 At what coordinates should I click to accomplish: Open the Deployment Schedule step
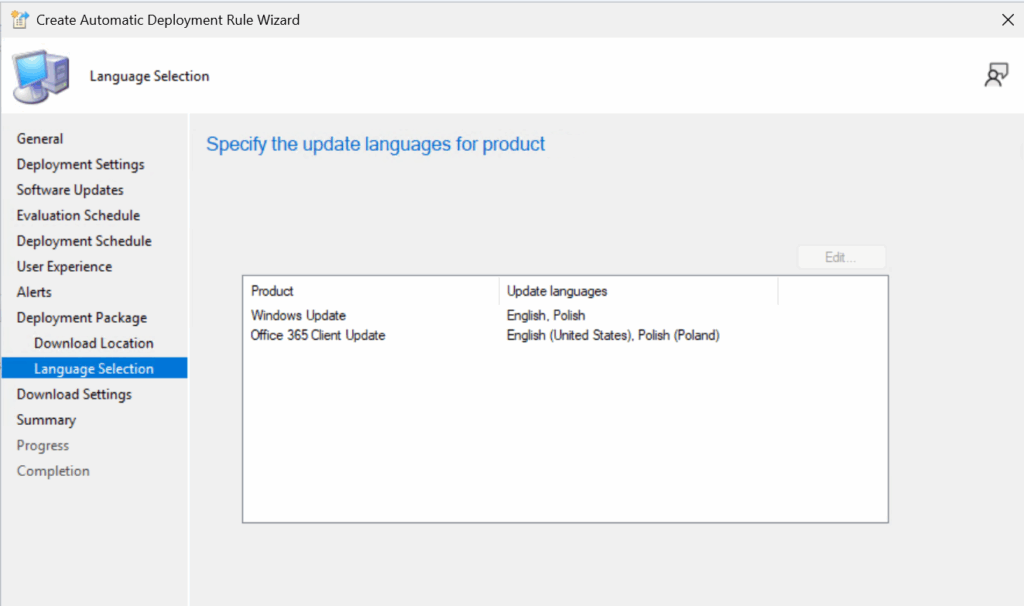(x=84, y=241)
